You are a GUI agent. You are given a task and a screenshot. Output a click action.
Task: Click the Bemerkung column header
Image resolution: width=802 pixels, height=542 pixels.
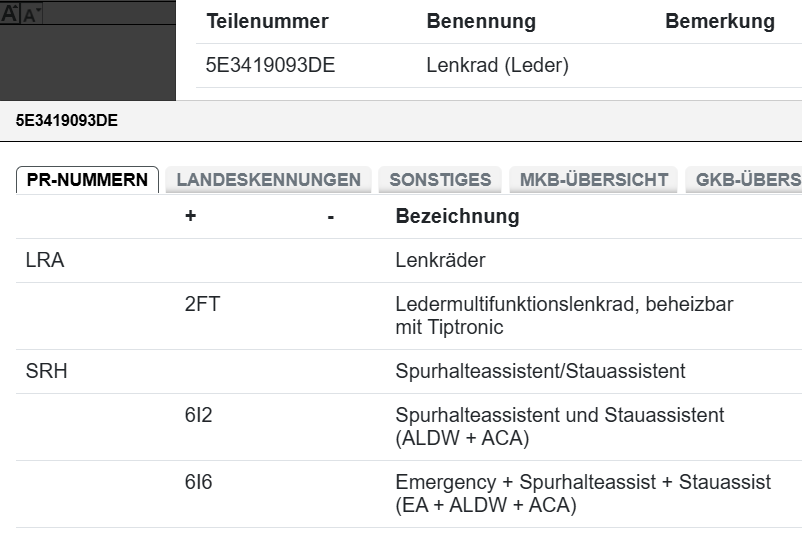click(x=719, y=22)
